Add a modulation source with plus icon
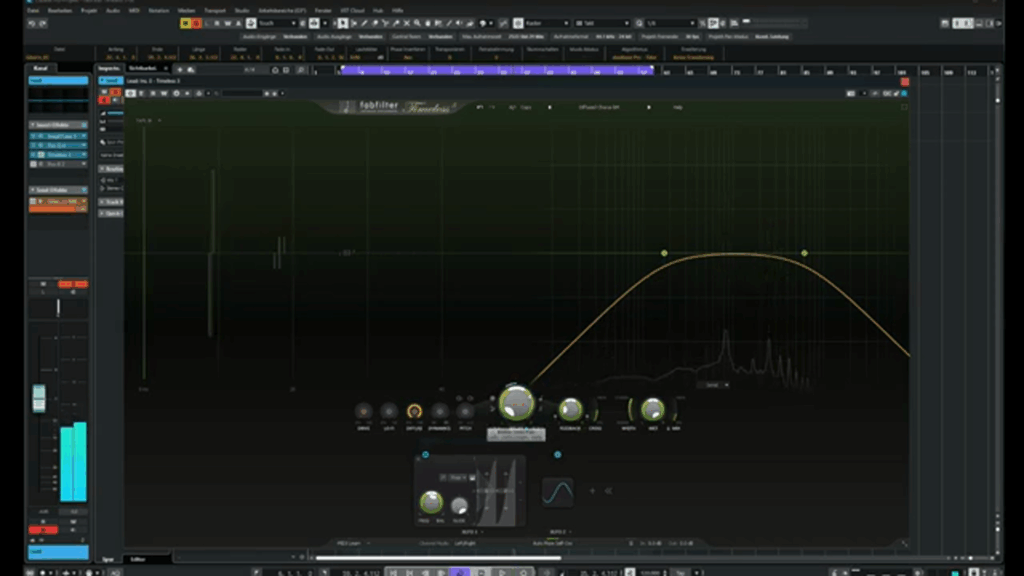The image size is (1024, 576). click(x=592, y=490)
